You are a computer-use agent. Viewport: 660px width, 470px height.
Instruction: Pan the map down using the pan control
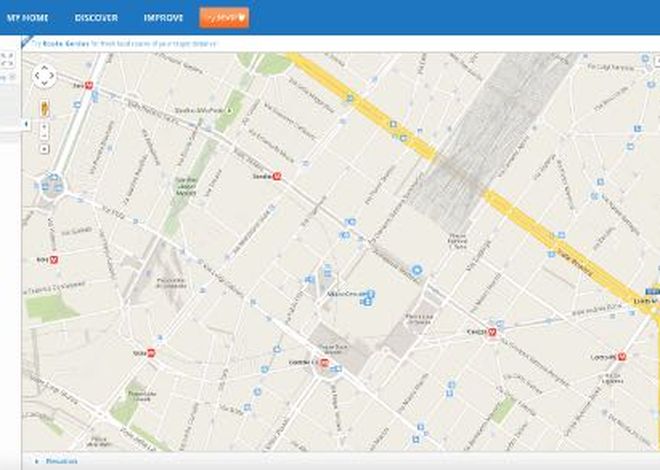pyautogui.click(x=44, y=84)
